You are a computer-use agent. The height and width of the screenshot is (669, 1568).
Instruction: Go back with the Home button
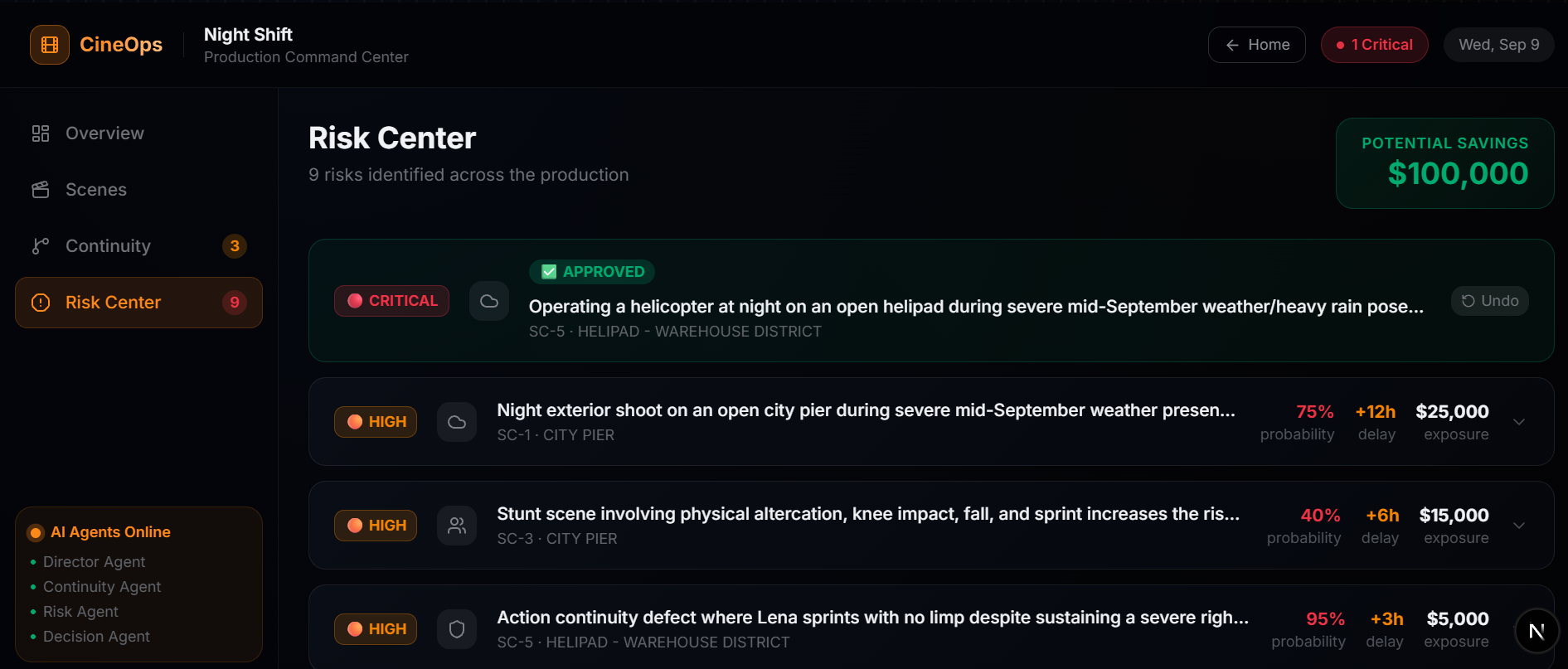pos(1257,45)
